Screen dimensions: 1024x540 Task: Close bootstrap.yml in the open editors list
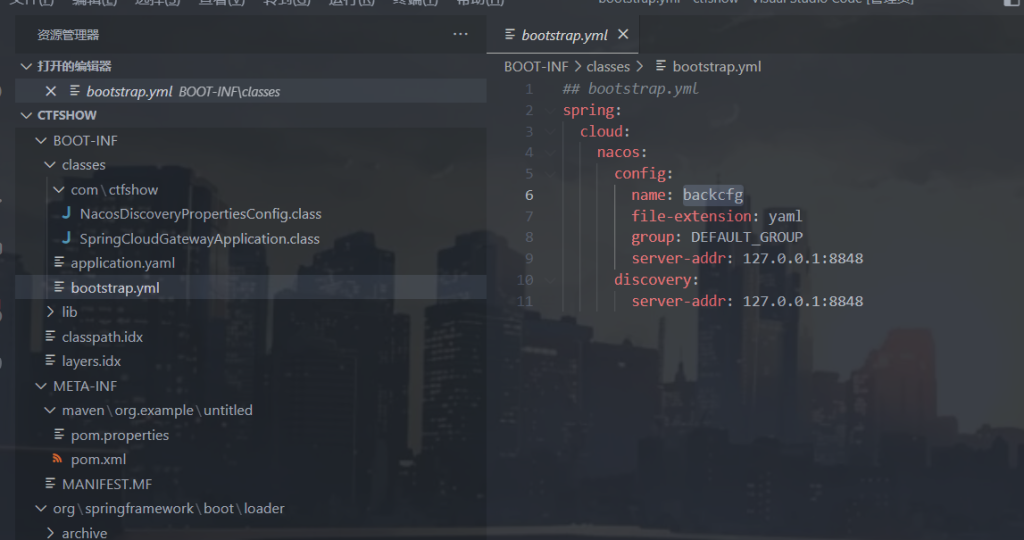51,91
